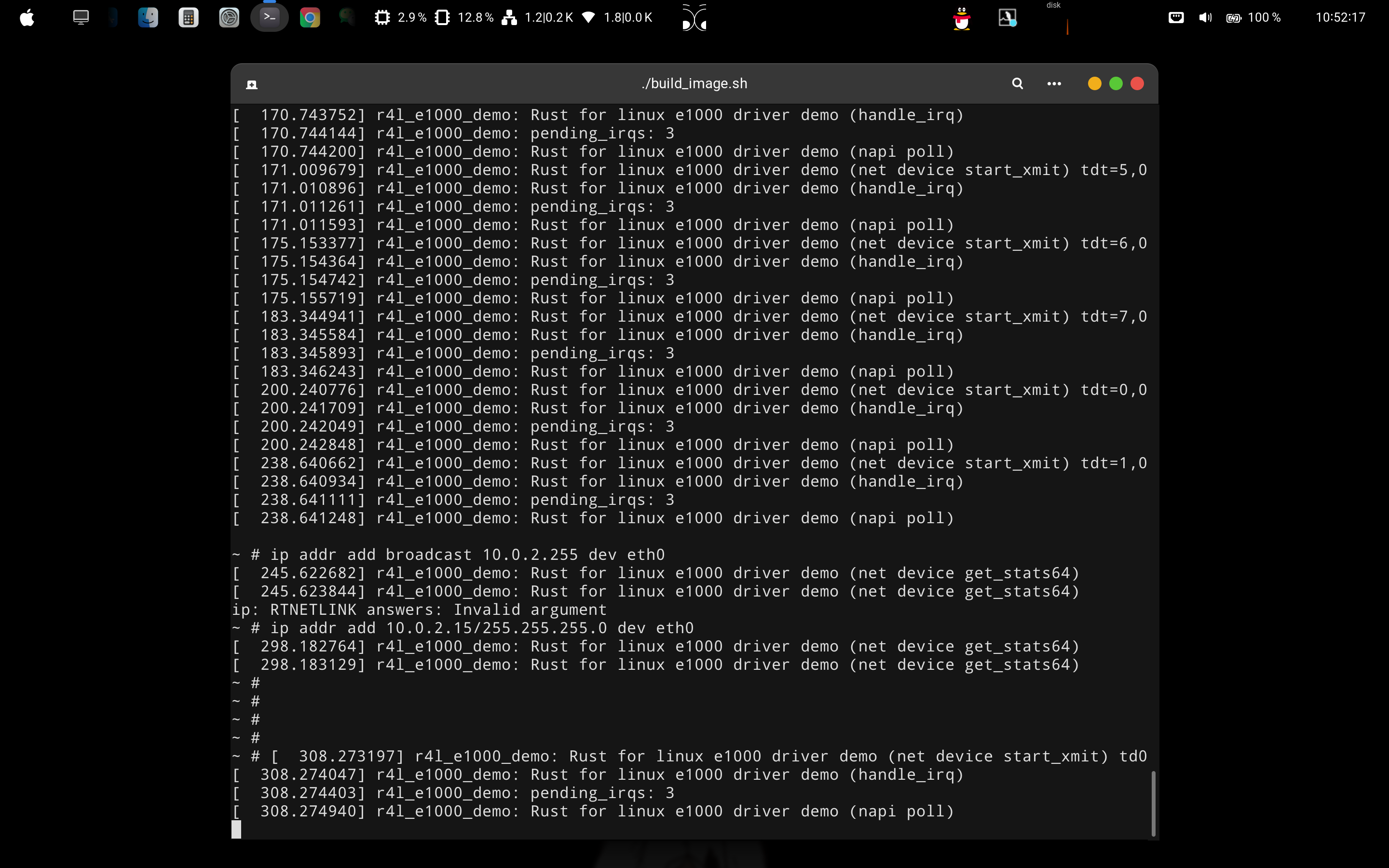Click the show desktop monitor icon
1389x868 pixels.
pos(81,18)
